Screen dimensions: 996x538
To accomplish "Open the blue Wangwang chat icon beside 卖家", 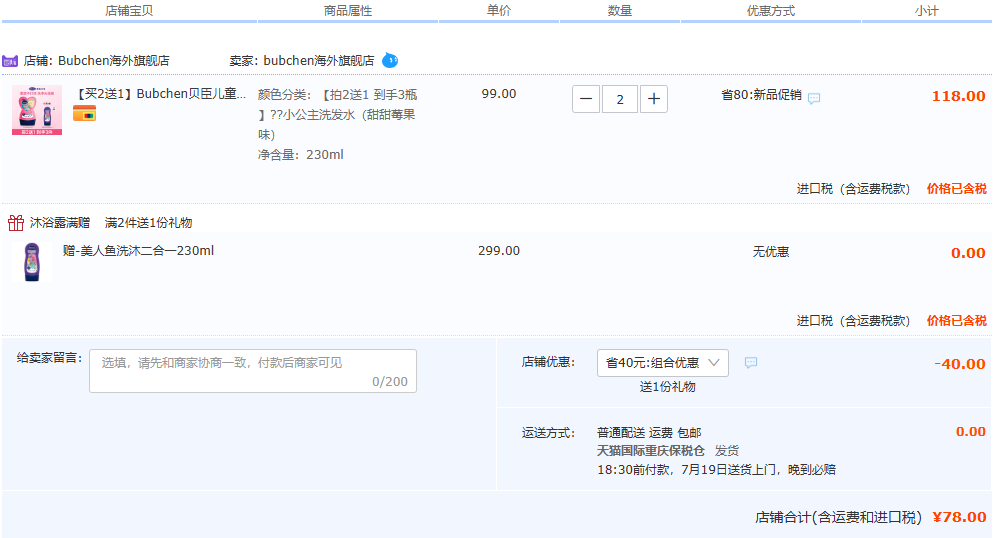I will point(390,60).
